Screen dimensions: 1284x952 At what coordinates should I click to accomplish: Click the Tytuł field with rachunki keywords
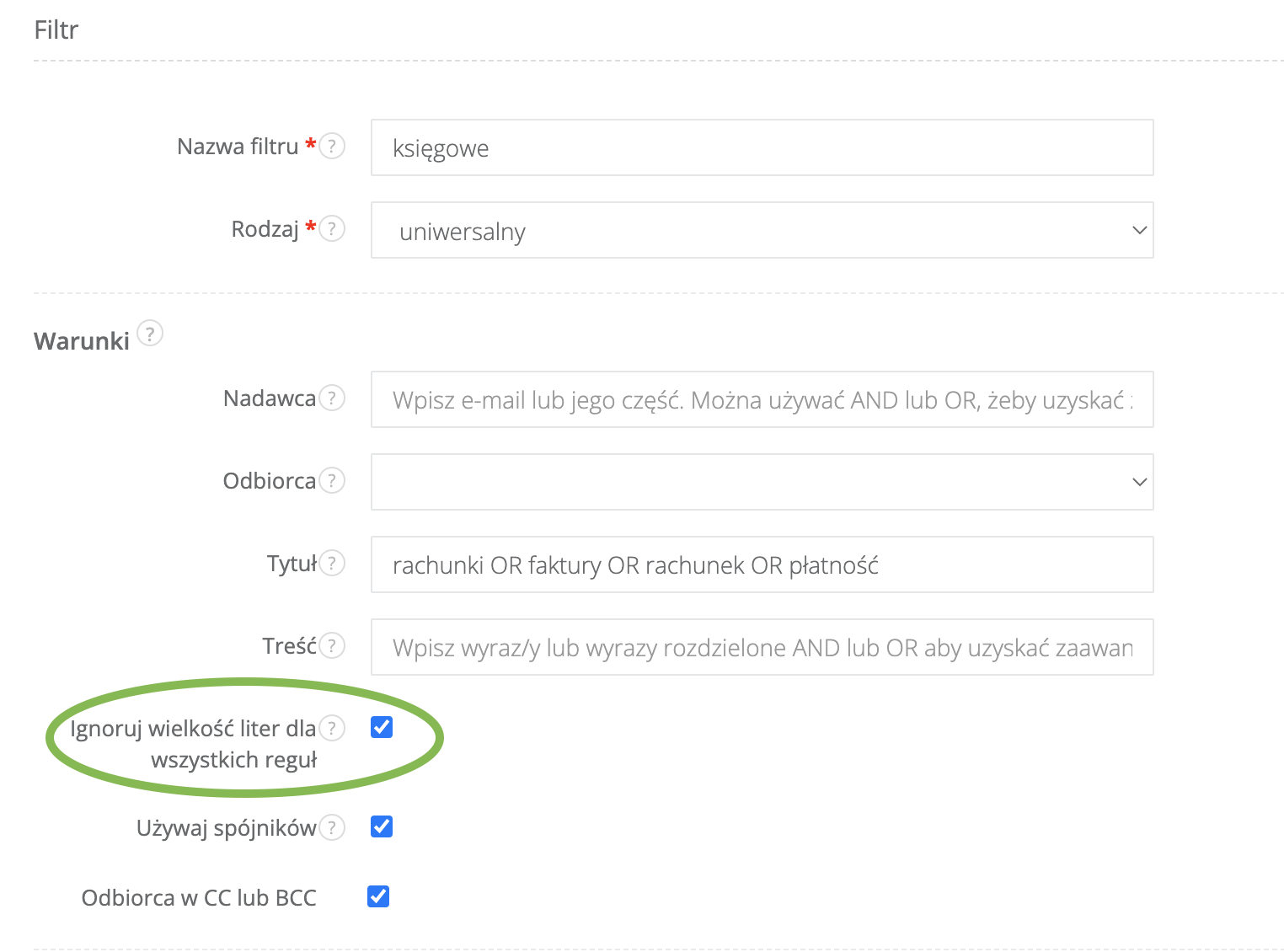click(x=762, y=564)
